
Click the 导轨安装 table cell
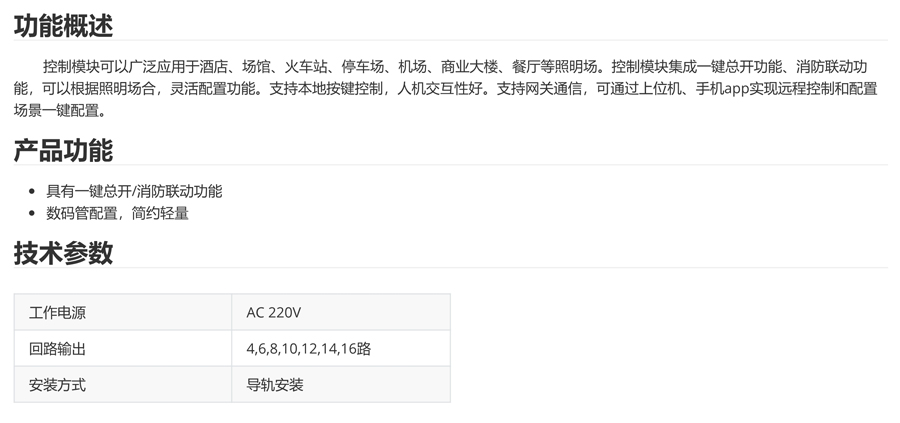[x=275, y=384]
